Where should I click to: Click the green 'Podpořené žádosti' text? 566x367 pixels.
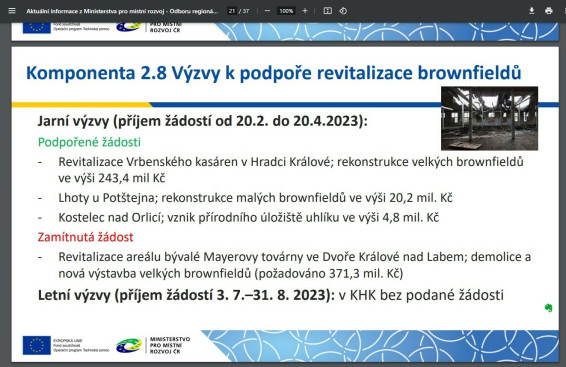(89, 142)
